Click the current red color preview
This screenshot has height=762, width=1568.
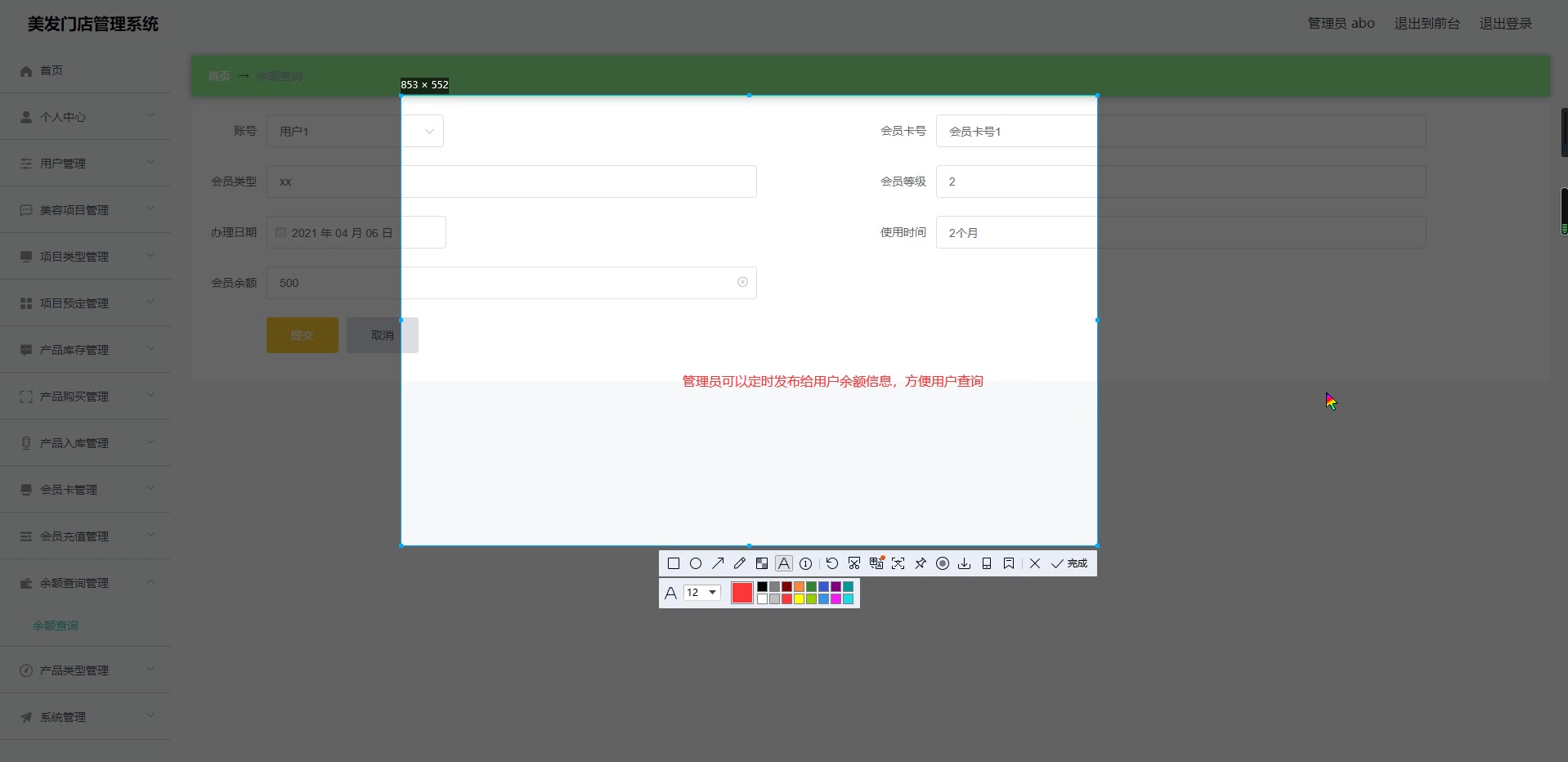(x=742, y=593)
